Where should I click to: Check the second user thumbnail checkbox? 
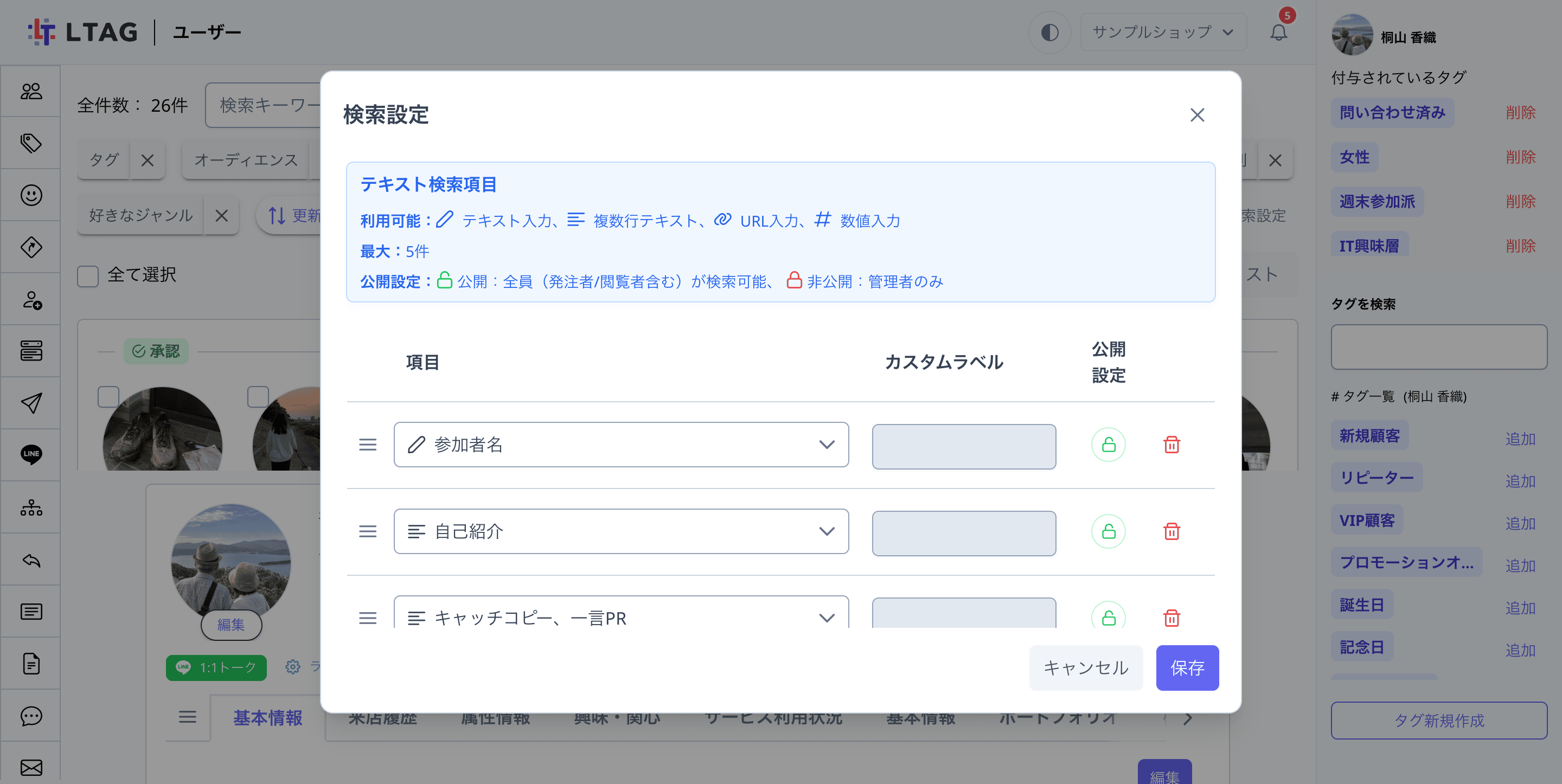point(258,396)
